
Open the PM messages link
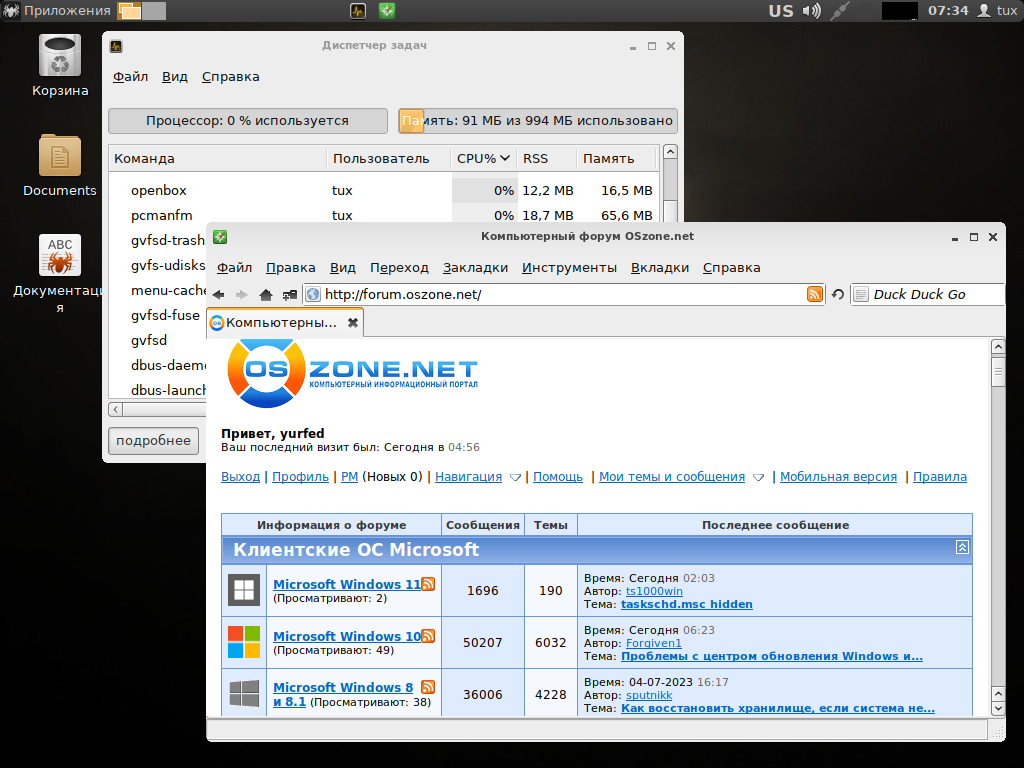click(x=349, y=477)
